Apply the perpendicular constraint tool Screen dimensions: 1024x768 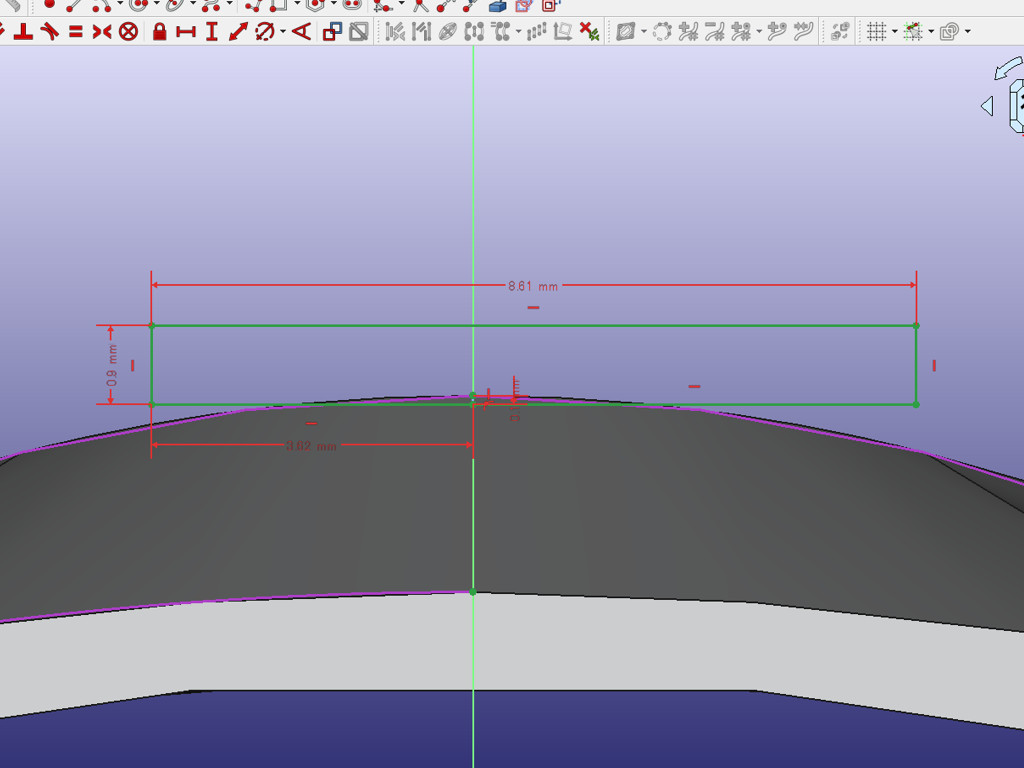(x=22, y=32)
